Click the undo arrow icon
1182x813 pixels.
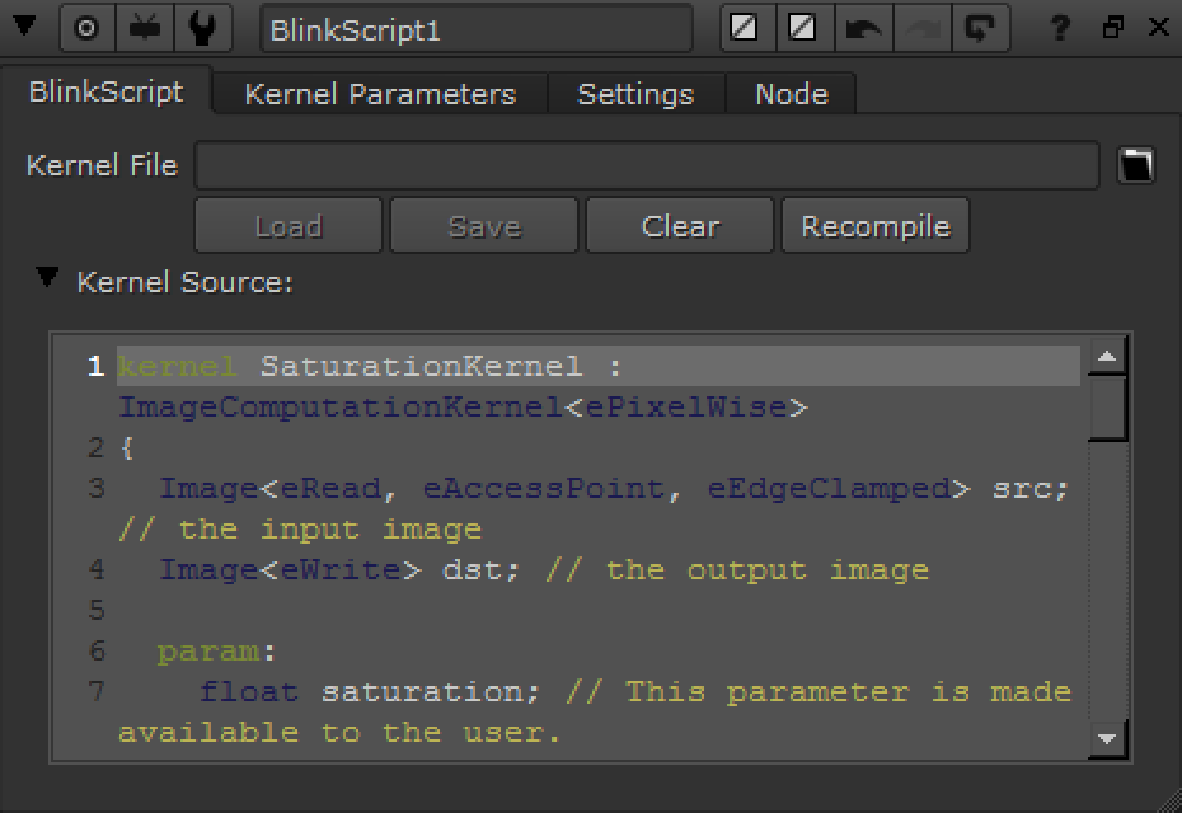click(863, 29)
